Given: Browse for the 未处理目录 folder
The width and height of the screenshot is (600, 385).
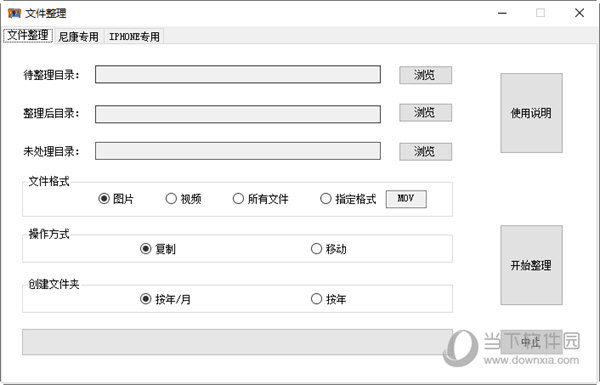Looking at the screenshot, I should coord(426,152).
